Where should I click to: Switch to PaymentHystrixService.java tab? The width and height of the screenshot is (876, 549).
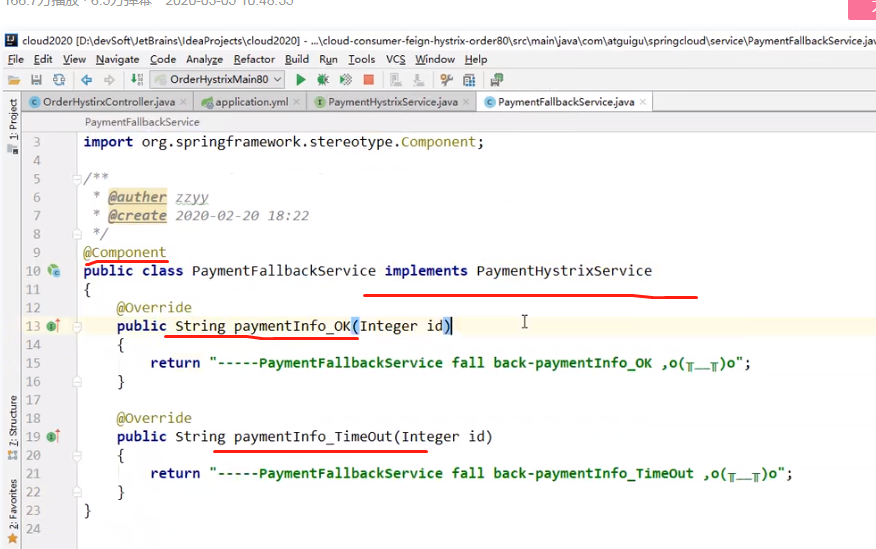393,102
